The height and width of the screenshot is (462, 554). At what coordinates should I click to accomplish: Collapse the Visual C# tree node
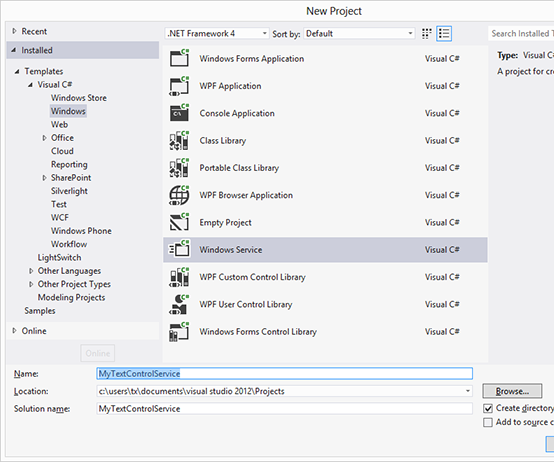pyautogui.click(x=30, y=85)
